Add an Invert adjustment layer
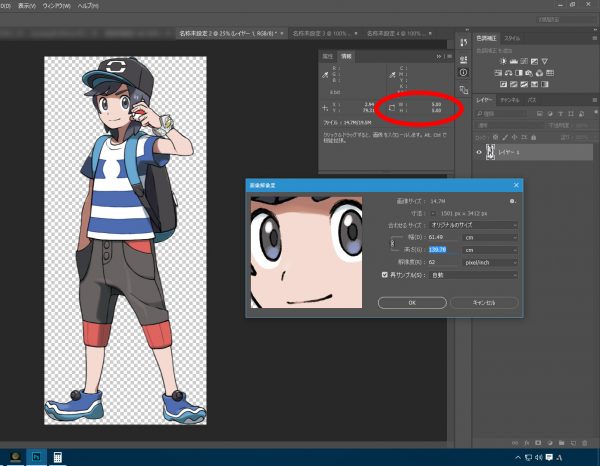 click(503, 84)
